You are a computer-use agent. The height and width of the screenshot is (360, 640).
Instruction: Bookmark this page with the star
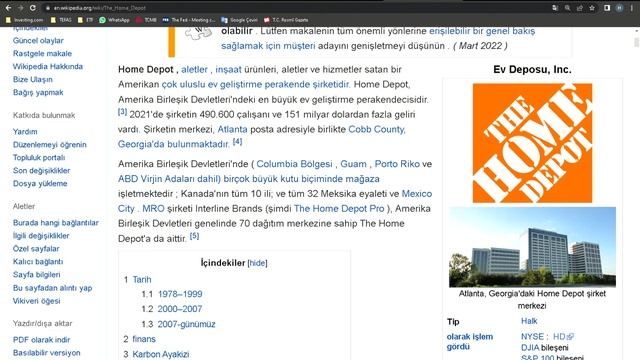pos(592,8)
